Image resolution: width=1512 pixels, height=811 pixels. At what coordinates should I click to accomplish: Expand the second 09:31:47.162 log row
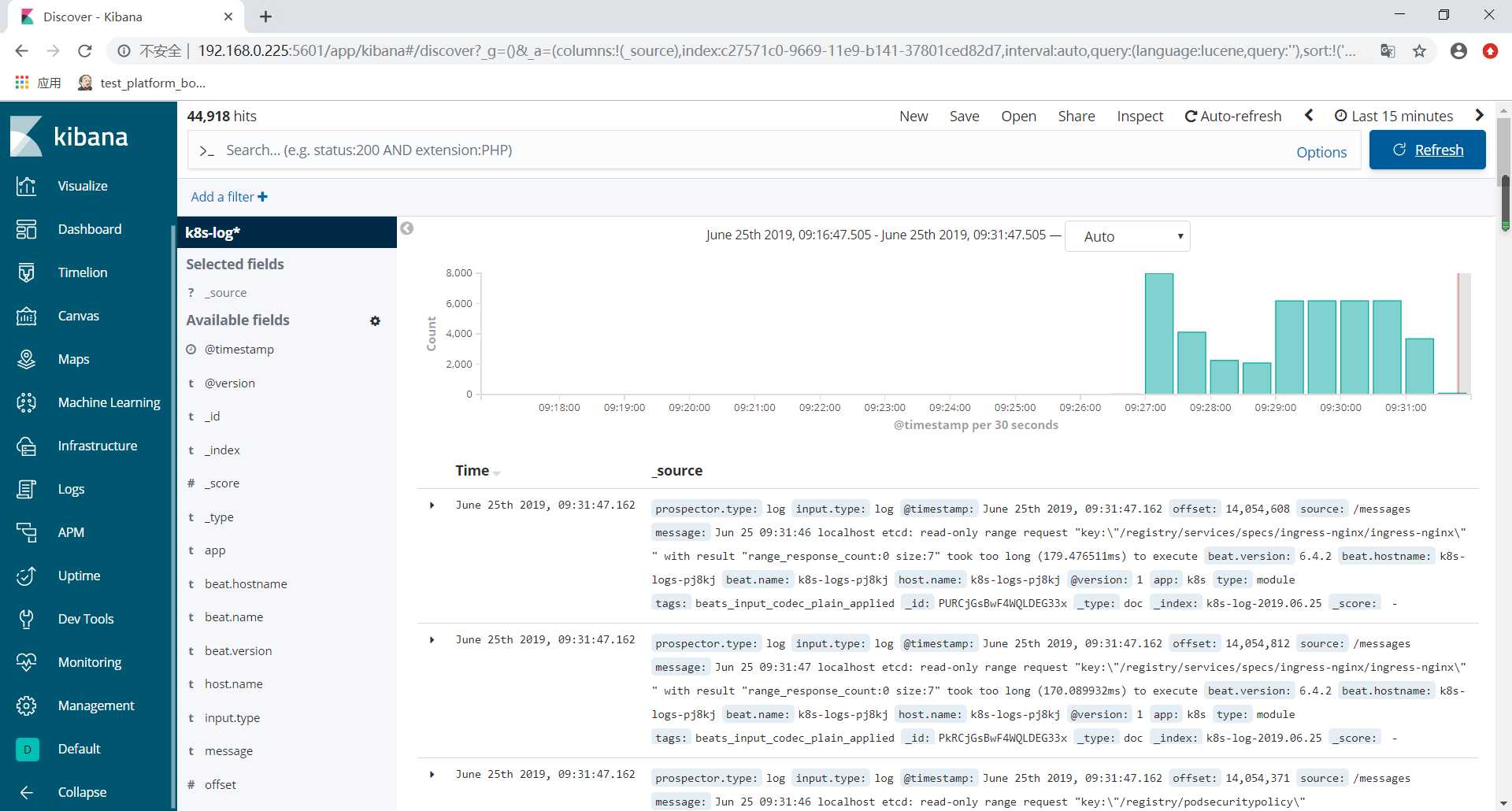(432, 640)
